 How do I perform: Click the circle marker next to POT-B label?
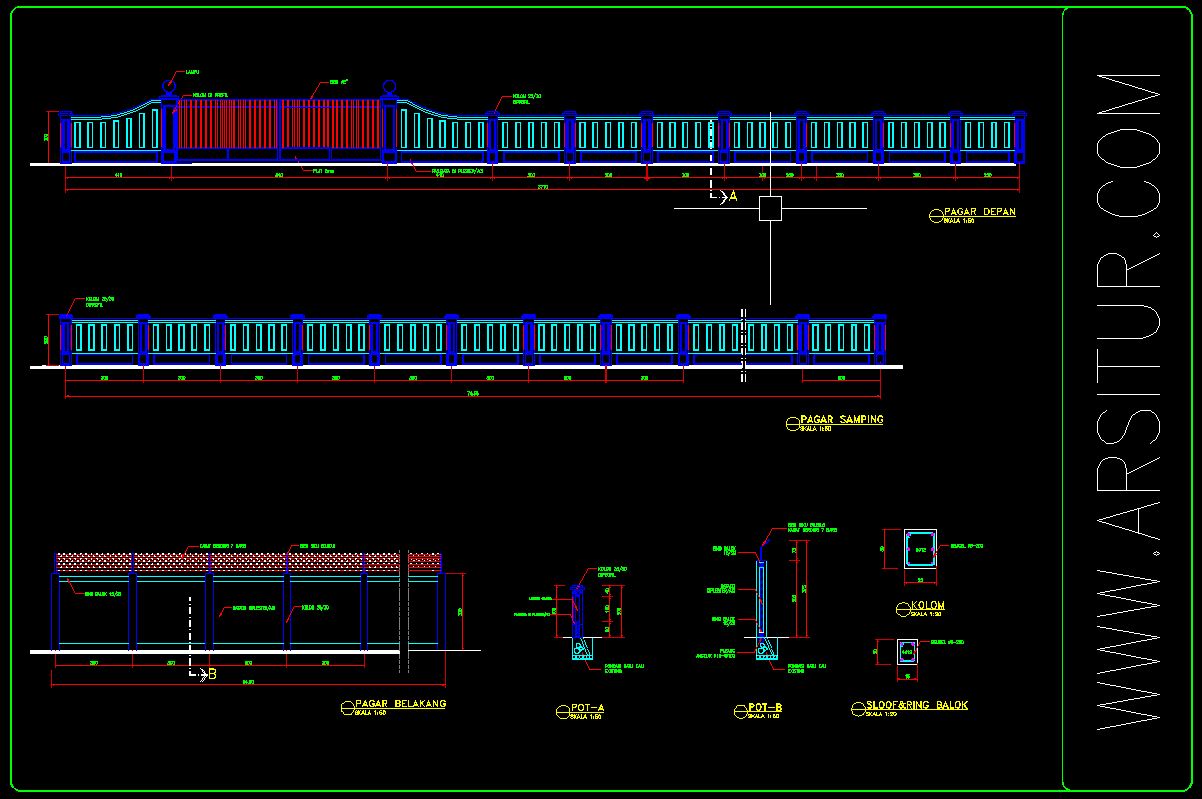coord(739,712)
